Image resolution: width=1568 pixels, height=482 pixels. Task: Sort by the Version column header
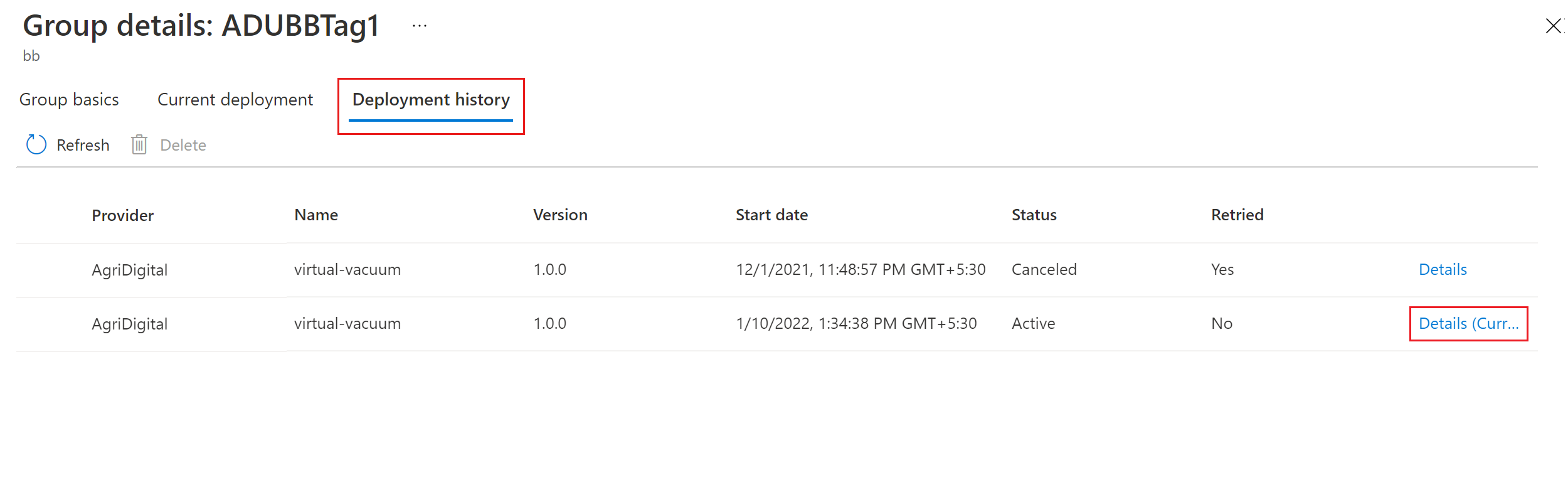click(x=560, y=215)
